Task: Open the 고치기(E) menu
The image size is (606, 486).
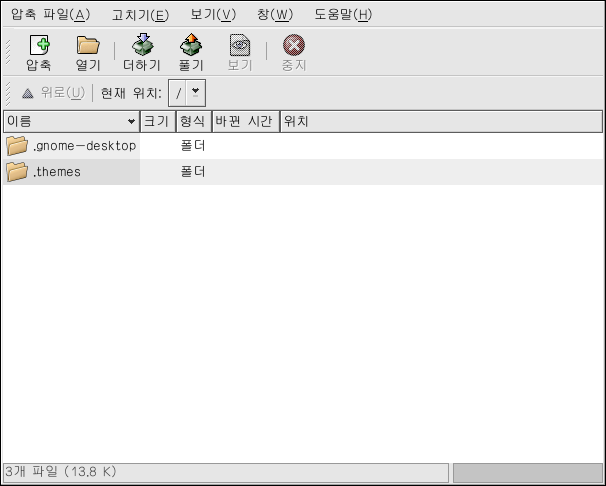Action: coord(140,14)
